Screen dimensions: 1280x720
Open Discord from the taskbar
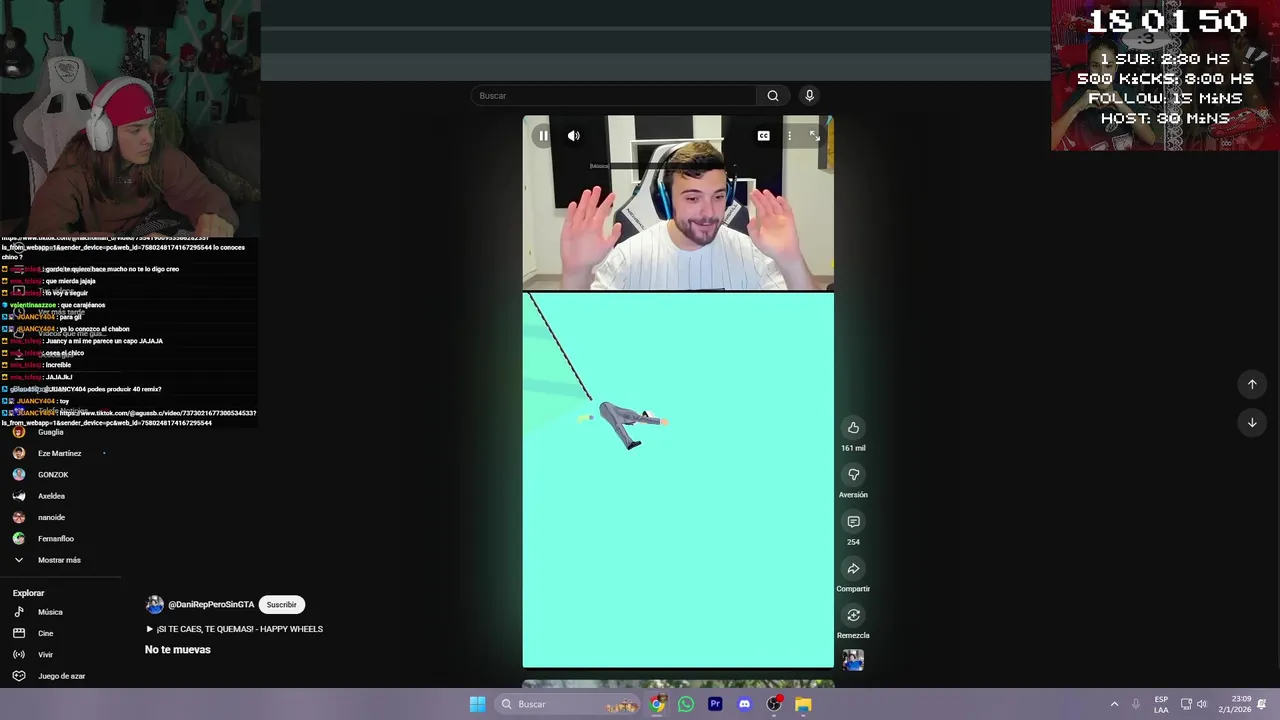[x=744, y=704]
